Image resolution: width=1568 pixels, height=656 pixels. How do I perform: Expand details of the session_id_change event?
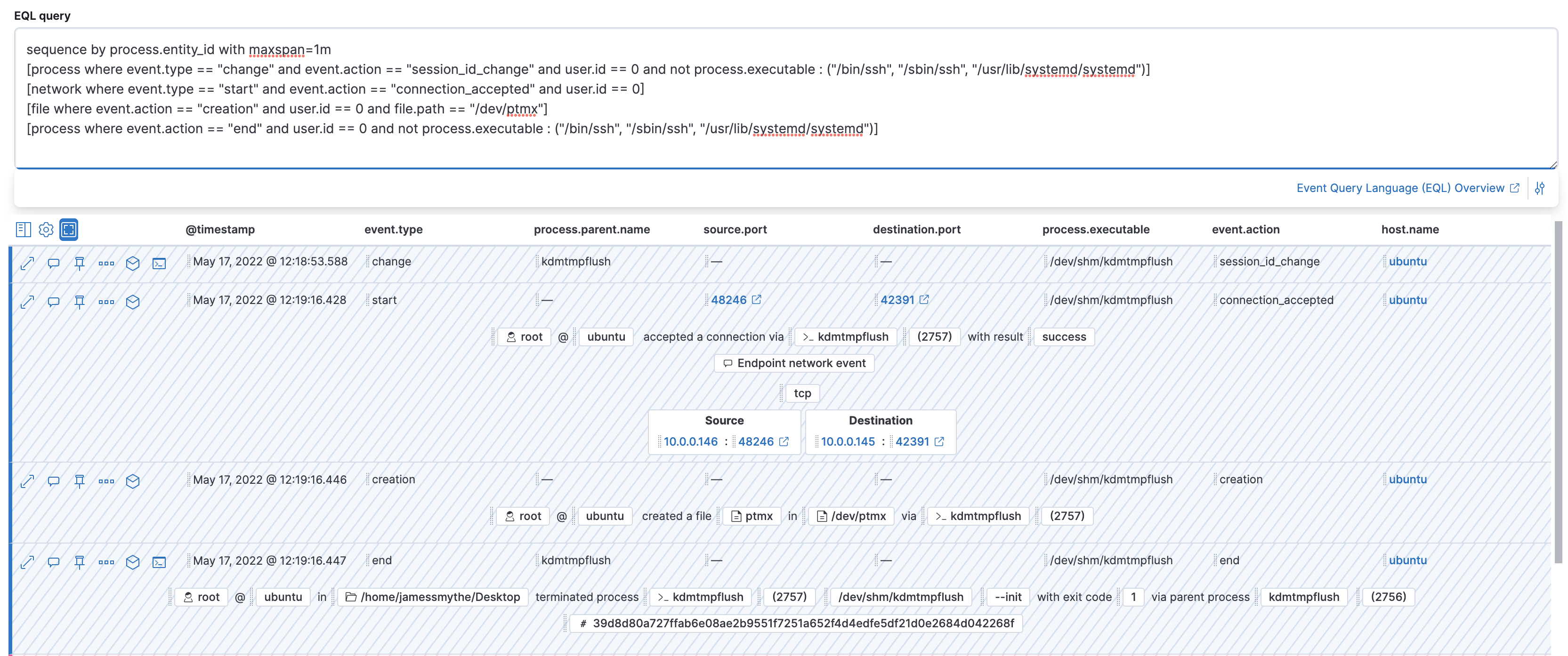(x=27, y=262)
